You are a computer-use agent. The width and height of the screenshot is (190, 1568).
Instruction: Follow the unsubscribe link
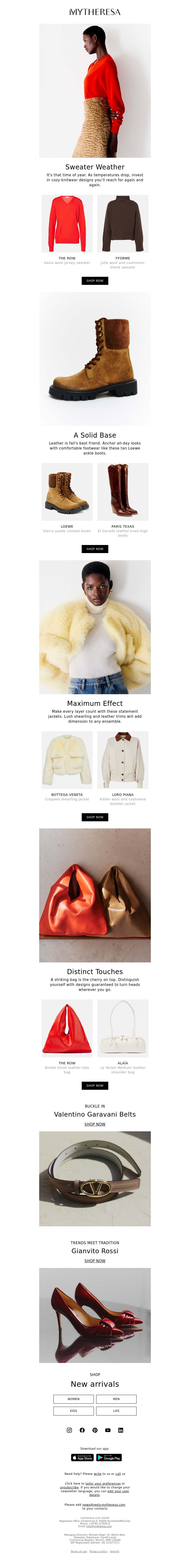69,1487
